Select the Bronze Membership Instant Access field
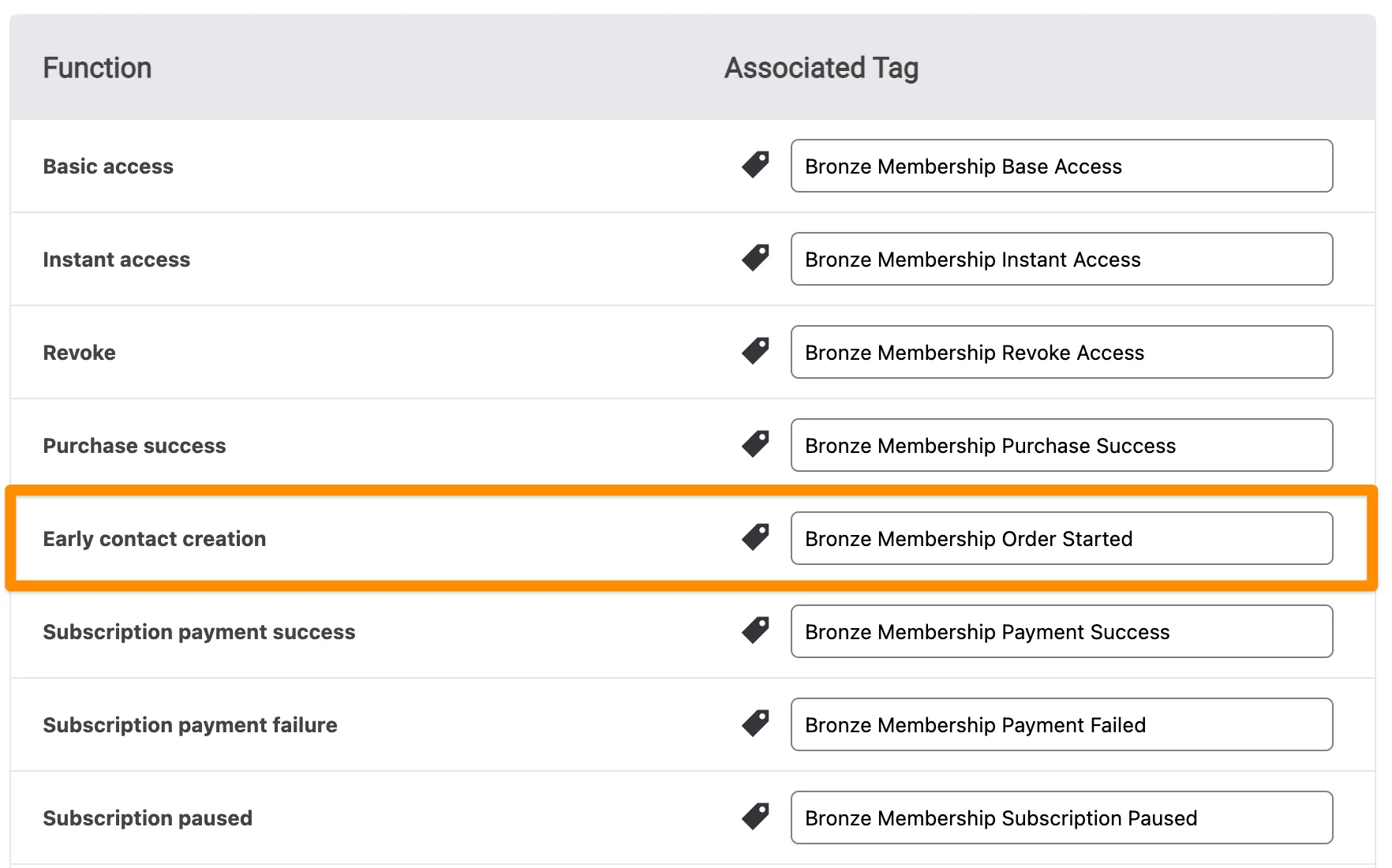 coord(1061,259)
